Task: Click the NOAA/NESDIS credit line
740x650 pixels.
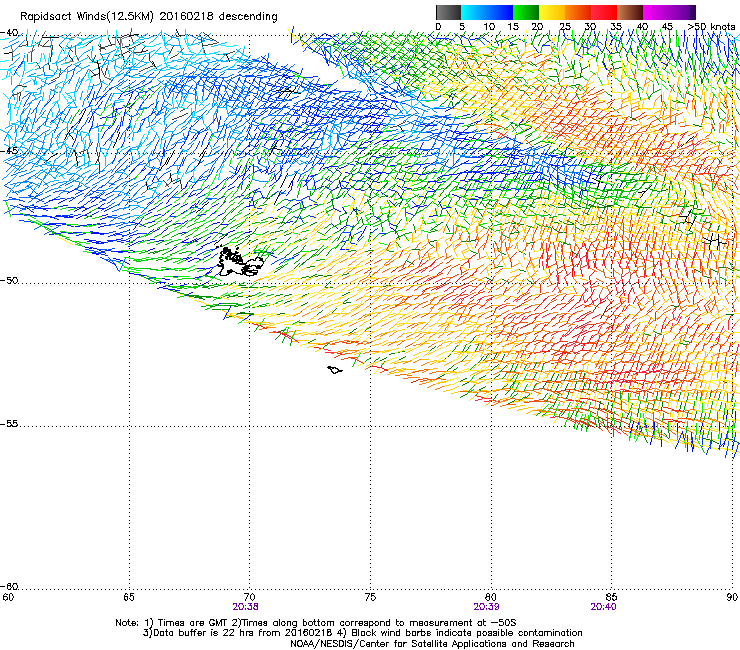Action: click(x=432, y=644)
